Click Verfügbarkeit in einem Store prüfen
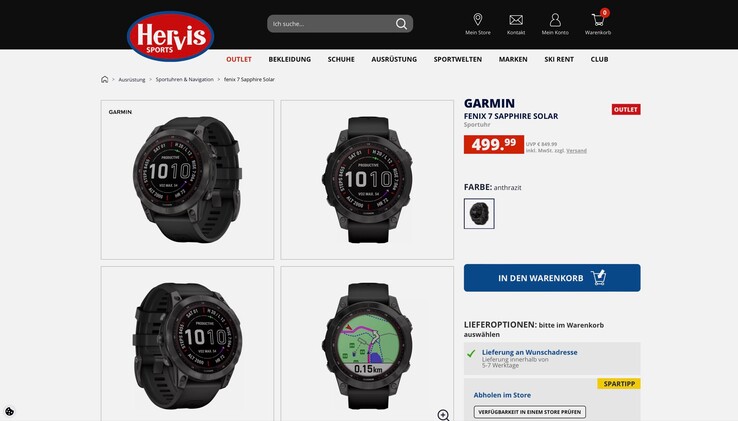Viewport: 738px width, 421px height. (x=529, y=412)
